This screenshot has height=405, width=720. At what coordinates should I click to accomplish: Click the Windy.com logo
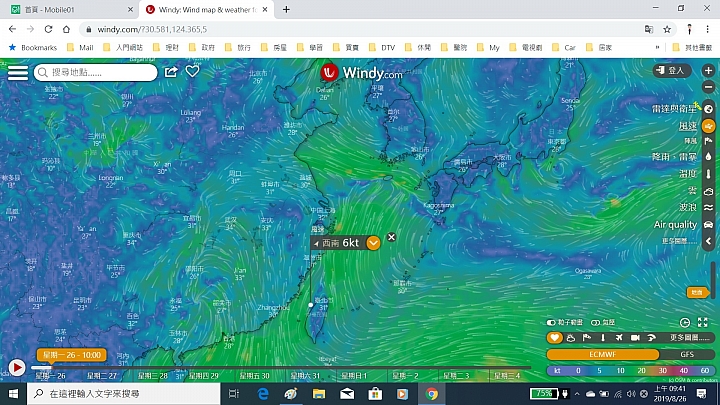(x=361, y=73)
